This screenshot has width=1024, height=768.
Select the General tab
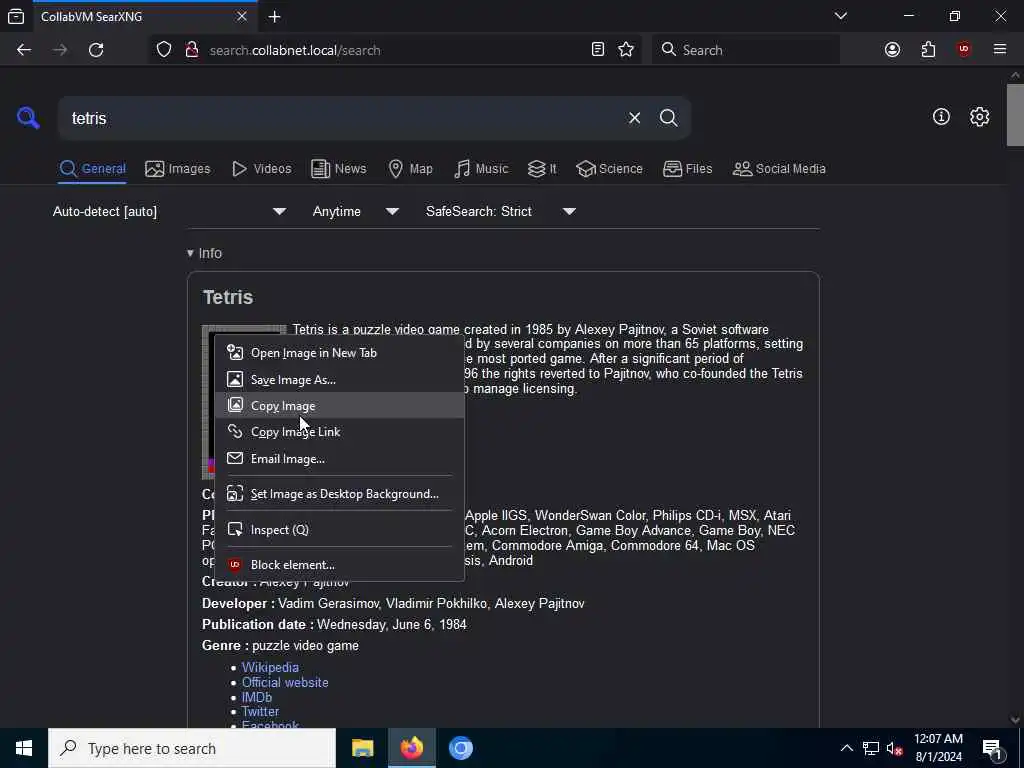pos(92,168)
